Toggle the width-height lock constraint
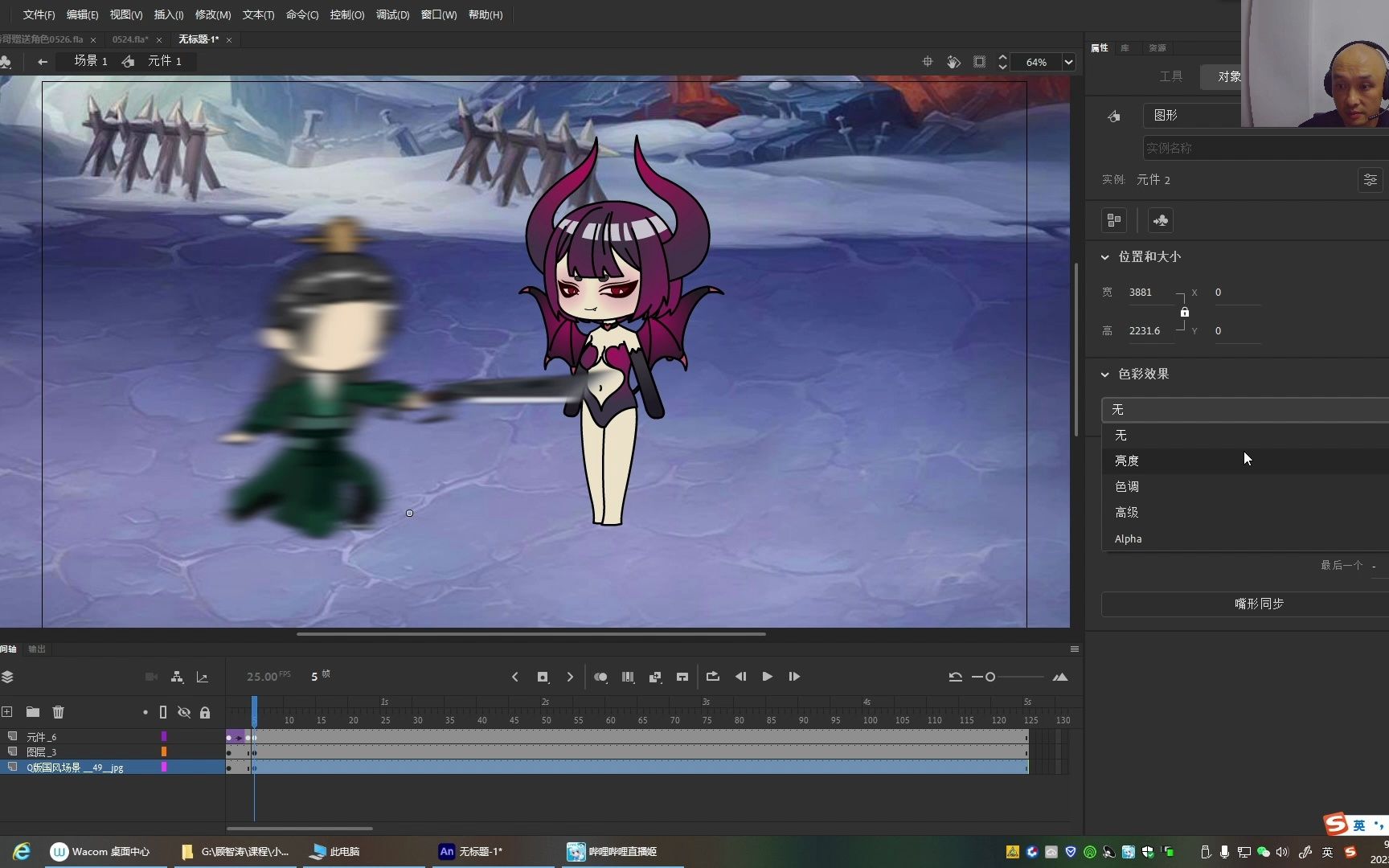Image resolution: width=1389 pixels, height=868 pixels. pos(1184,312)
